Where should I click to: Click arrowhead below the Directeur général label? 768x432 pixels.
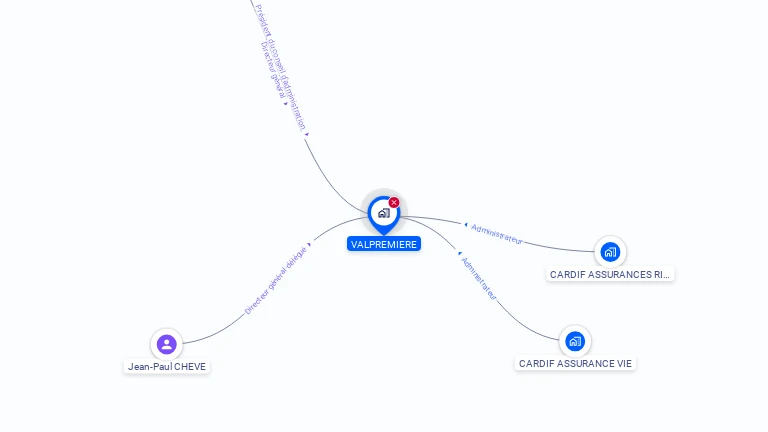[x=286, y=103]
